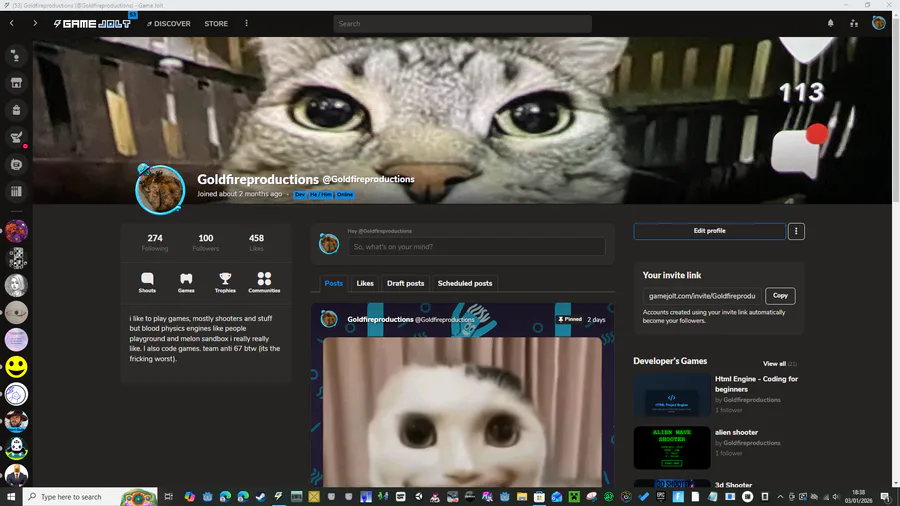The height and width of the screenshot is (506, 900).
Task: Open the Store page
Action: 216,24
